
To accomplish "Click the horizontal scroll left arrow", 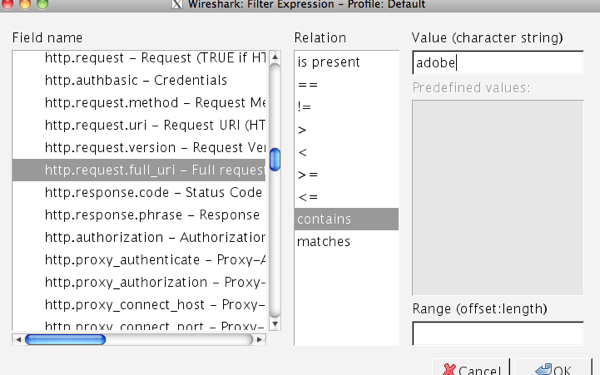I will click(18, 339).
